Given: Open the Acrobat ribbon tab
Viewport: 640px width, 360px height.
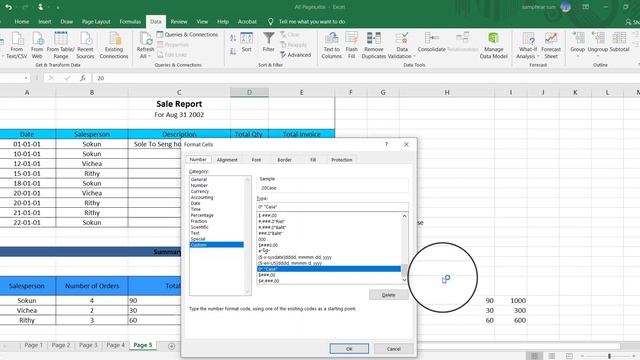Looking at the screenshot, I should point(247,22).
